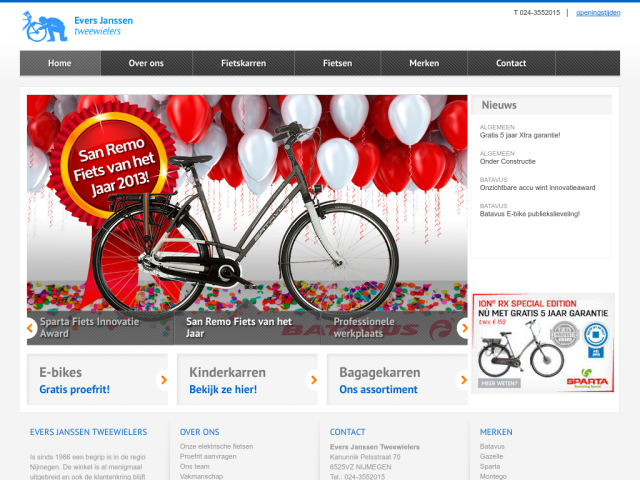Image resolution: width=640 pixels, height=480 pixels.
Task: Click the Evers Janssen Tweewielers footer heading
Action: [x=88, y=432]
